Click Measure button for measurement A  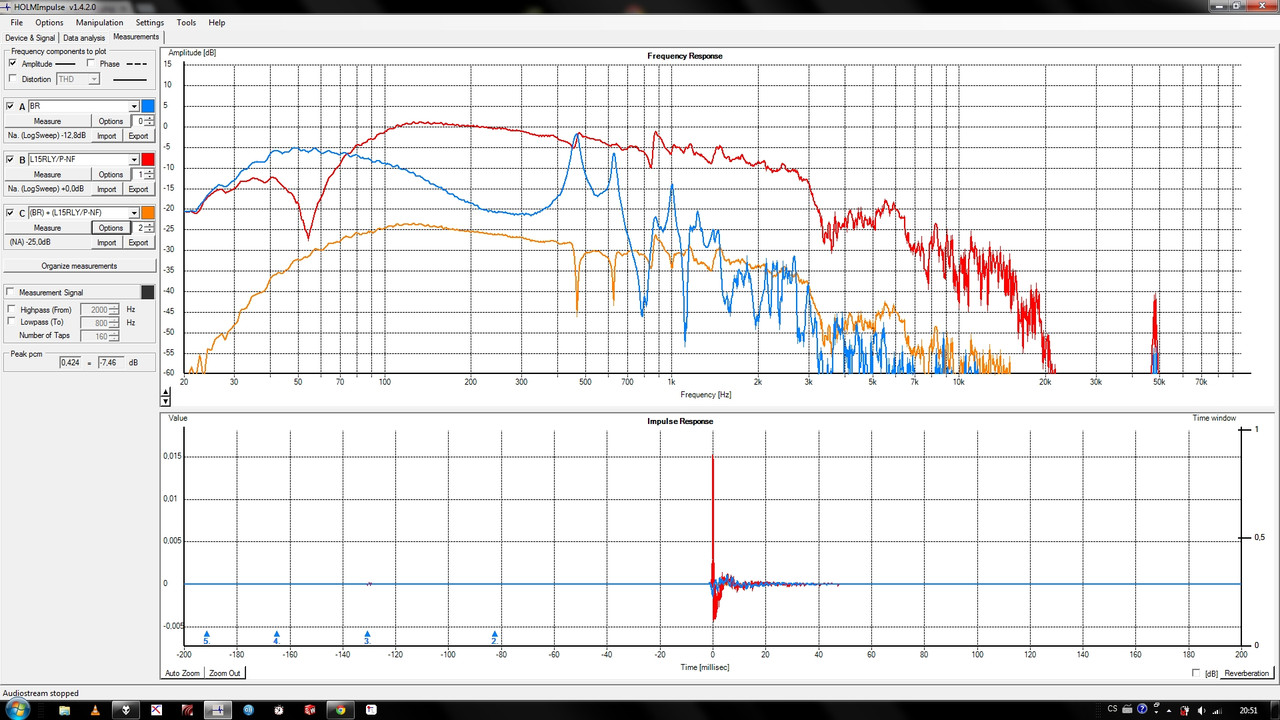pos(48,121)
